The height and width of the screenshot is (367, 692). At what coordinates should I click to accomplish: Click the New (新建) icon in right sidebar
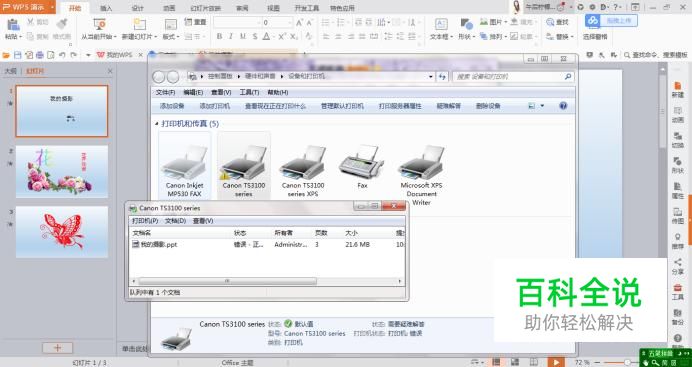click(x=677, y=90)
